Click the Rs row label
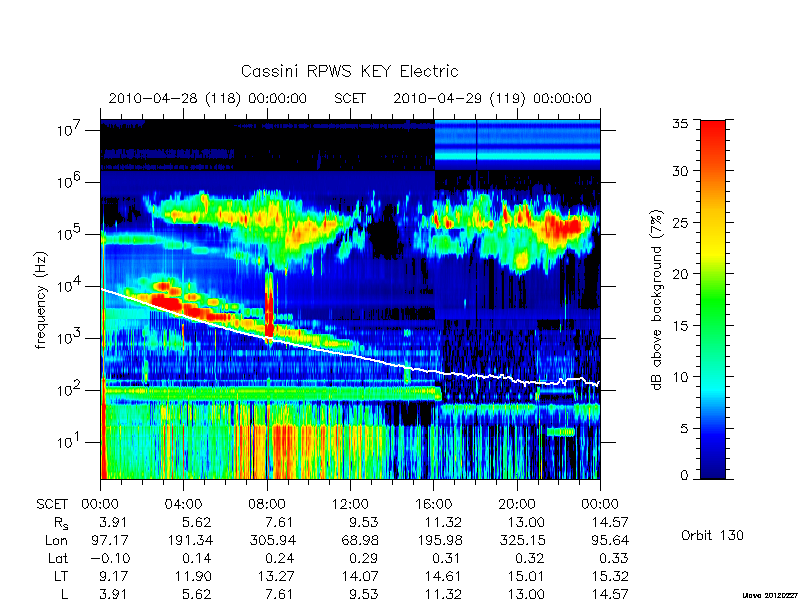Viewport: 800px width, 600px height. click(61, 522)
